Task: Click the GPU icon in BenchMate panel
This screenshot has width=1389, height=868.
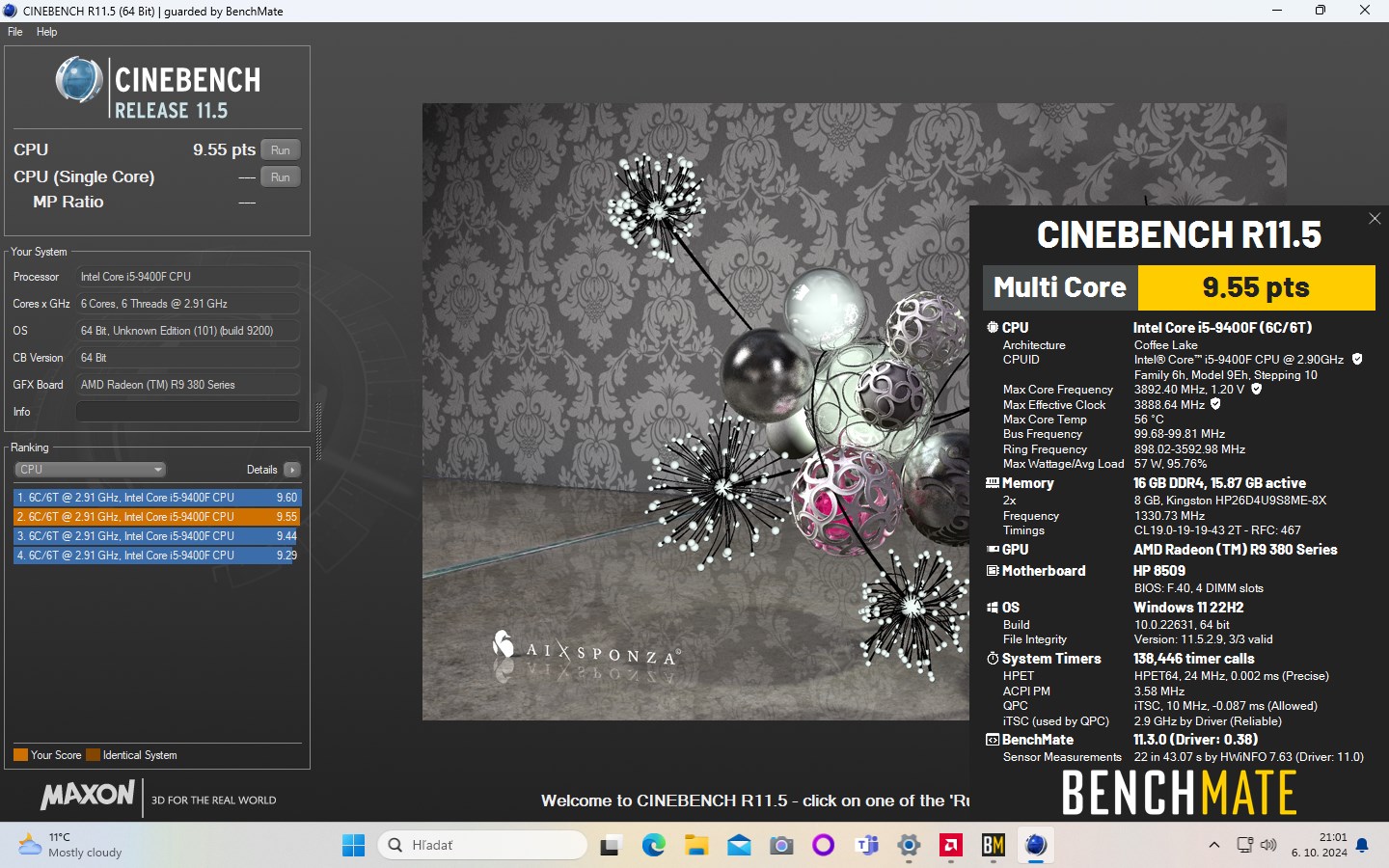Action: click(x=992, y=550)
